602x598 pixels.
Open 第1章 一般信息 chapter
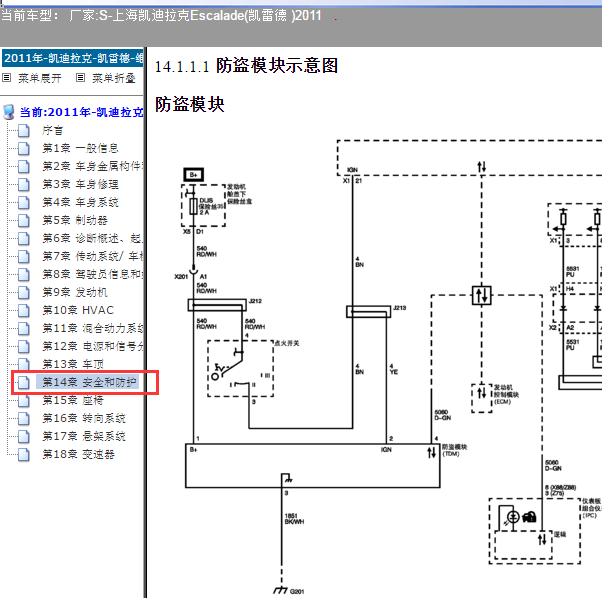pyautogui.click(x=80, y=149)
